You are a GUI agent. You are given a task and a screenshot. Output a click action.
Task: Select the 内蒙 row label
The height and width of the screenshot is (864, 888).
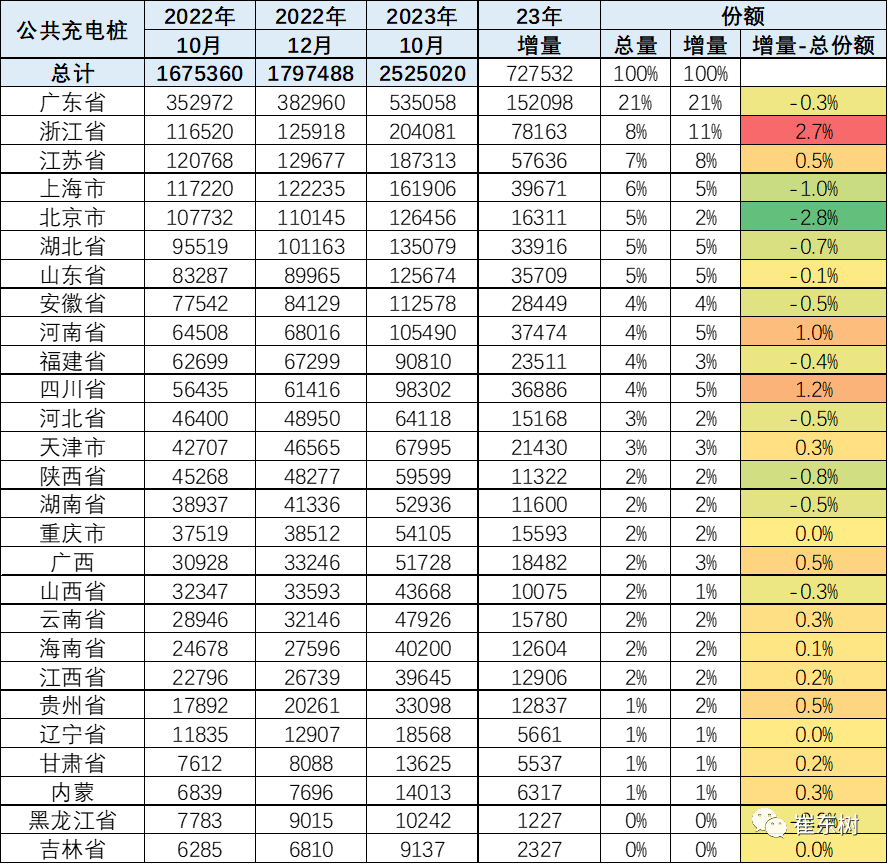tap(72, 792)
